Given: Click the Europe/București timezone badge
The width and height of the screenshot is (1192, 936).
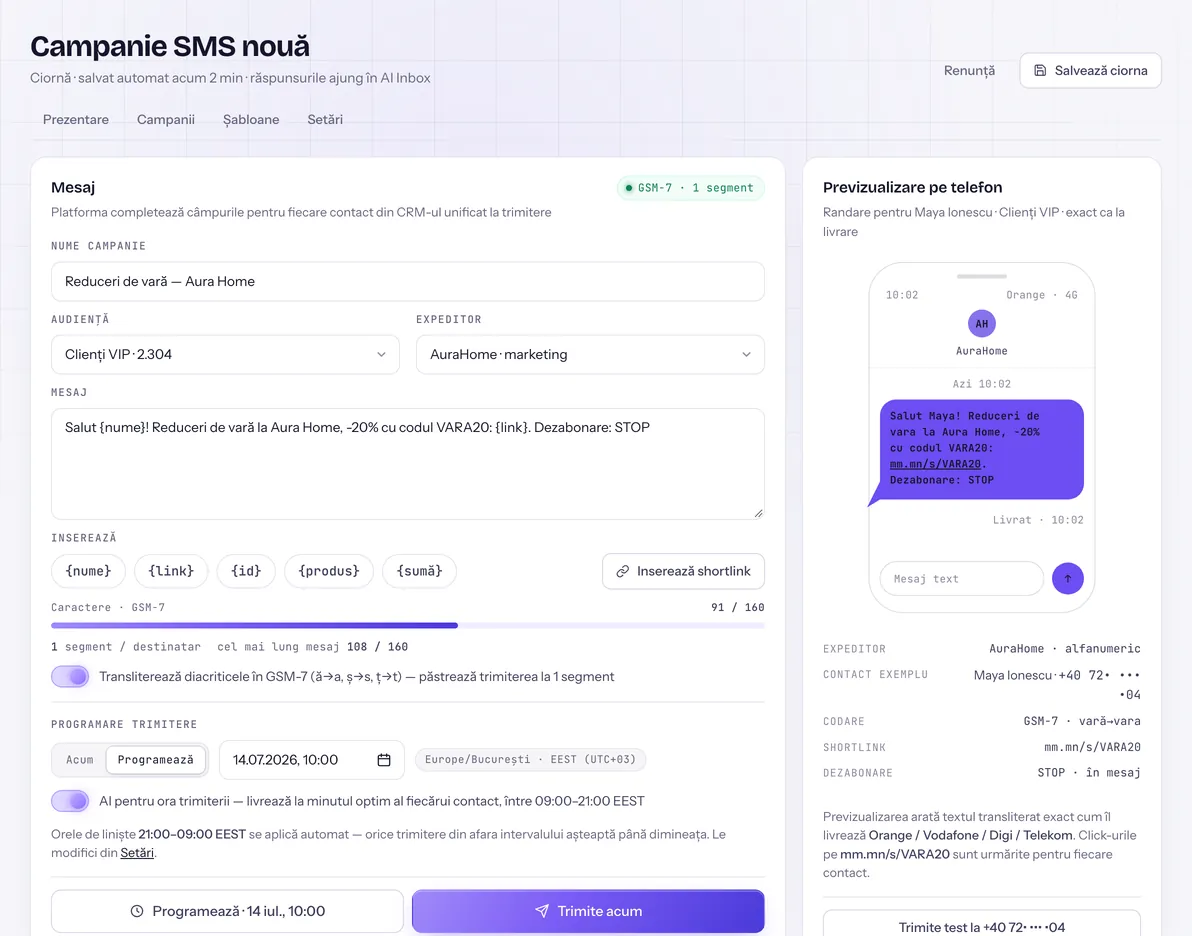Looking at the screenshot, I should click(530, 760).
